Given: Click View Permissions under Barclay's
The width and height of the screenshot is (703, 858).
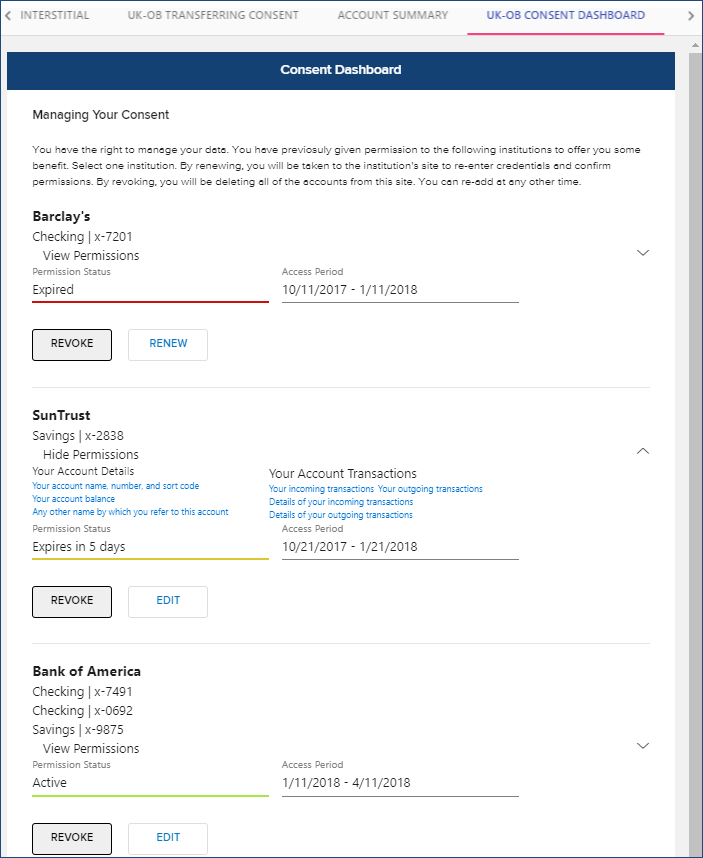Looking at the screenshot, I should click(x=91, y=256).
